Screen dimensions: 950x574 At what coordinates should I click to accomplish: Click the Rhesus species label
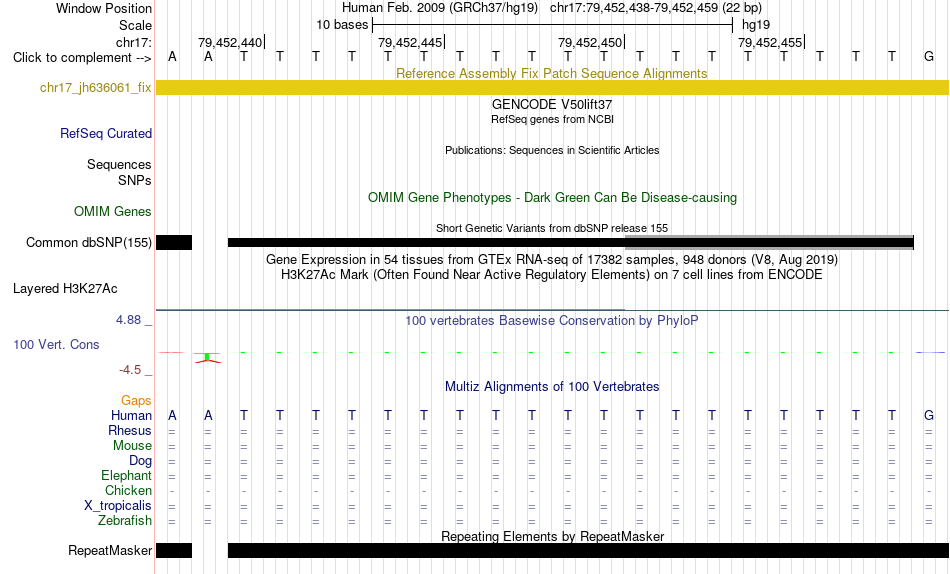coord(130,430)
